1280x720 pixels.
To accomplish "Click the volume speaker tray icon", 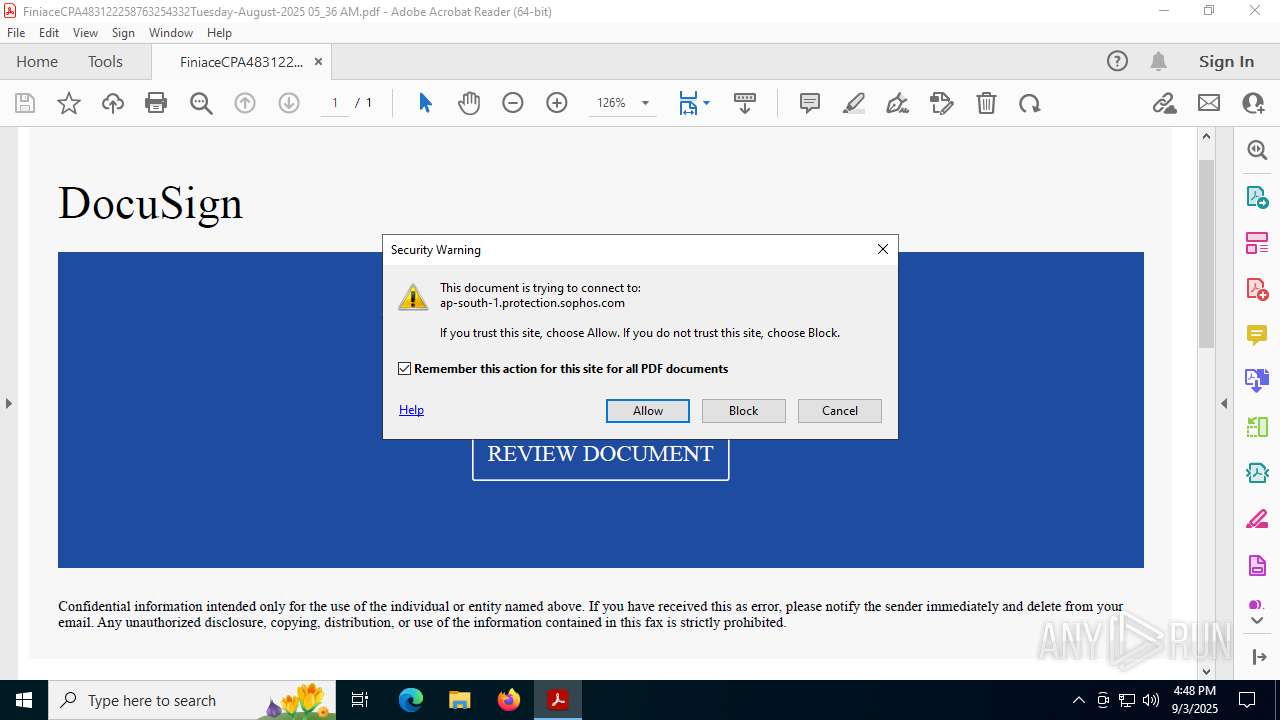I will coord(1150,700).
